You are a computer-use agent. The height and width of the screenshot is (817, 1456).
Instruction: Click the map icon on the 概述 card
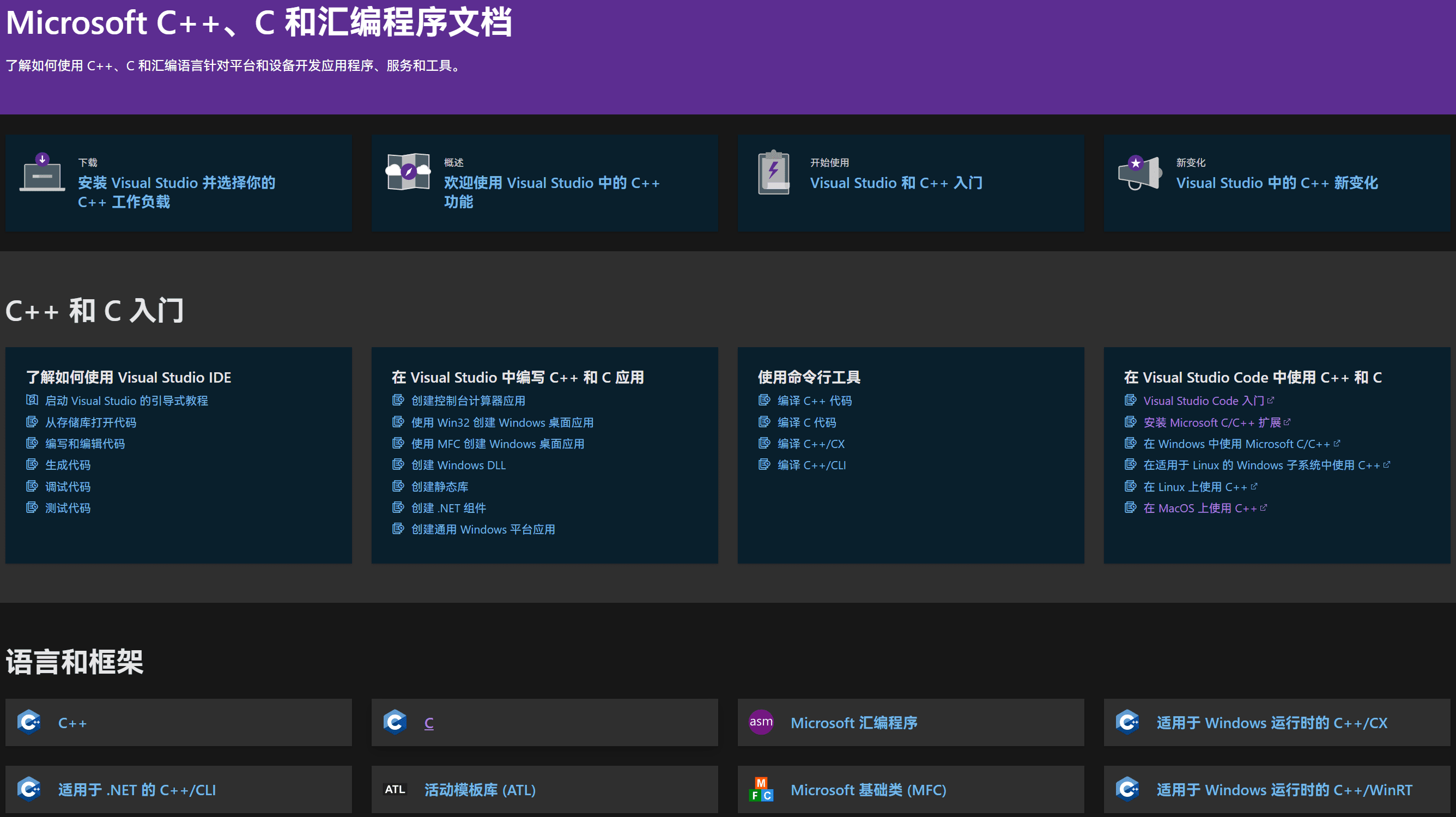tap(408, 173)
